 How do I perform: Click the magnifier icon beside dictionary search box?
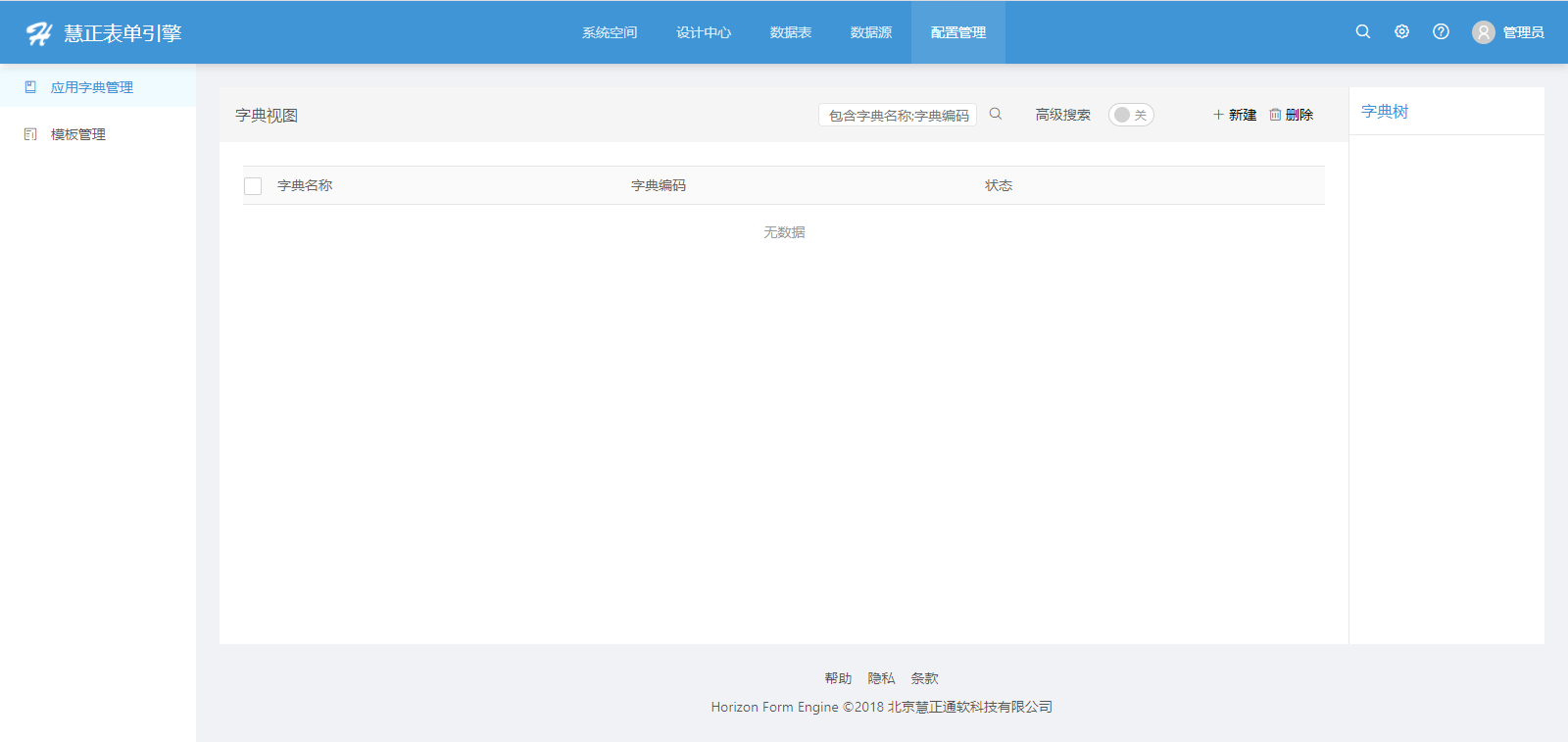tap(996, 114)
